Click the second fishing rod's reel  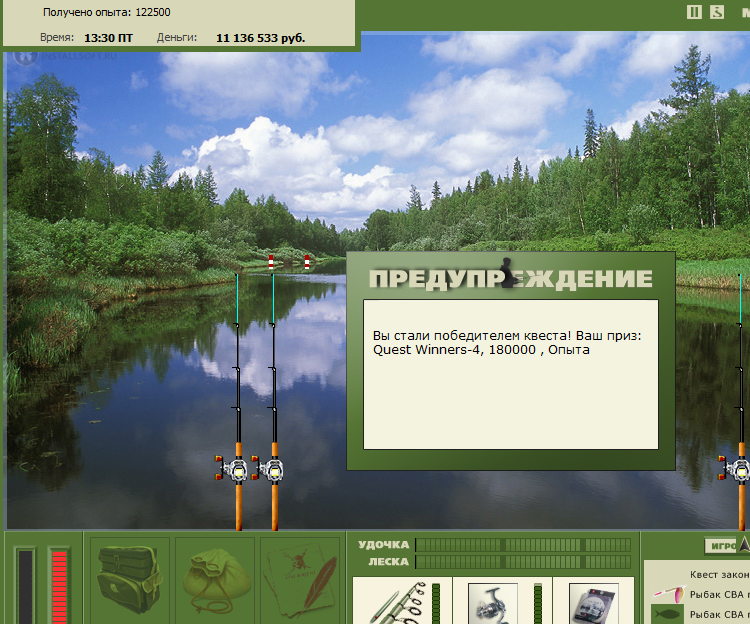(x=269, y=469)
